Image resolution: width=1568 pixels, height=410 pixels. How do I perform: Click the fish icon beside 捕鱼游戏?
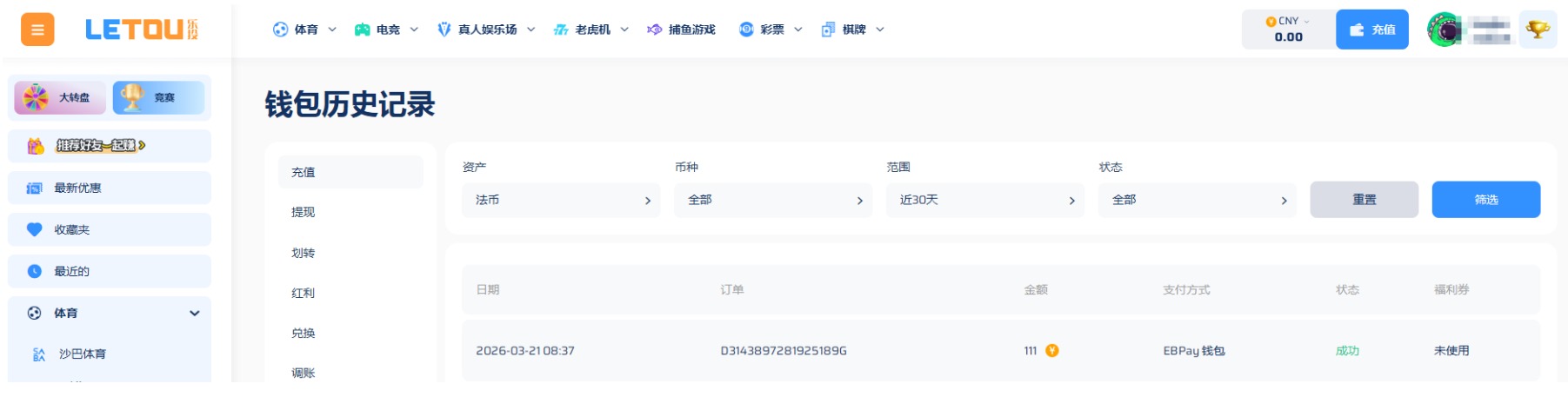coord(654,30)
